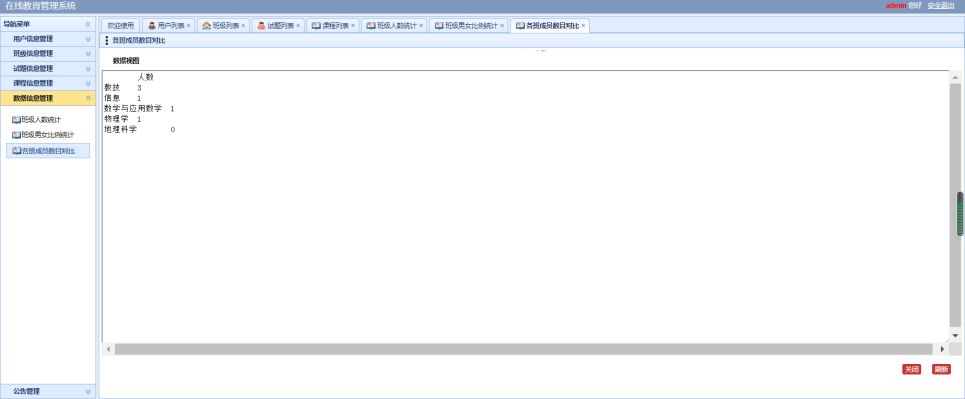Click the 信息 row in data view

click(123, 98)
